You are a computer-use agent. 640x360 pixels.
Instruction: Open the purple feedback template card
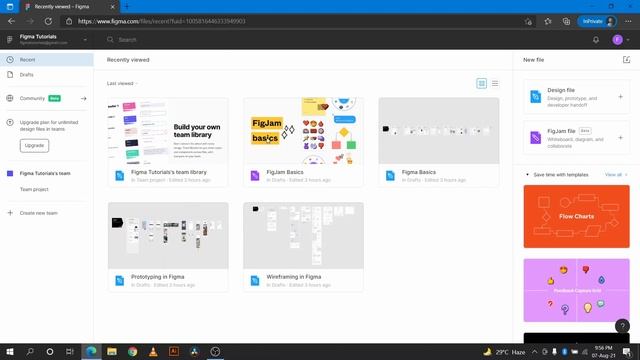576,290
